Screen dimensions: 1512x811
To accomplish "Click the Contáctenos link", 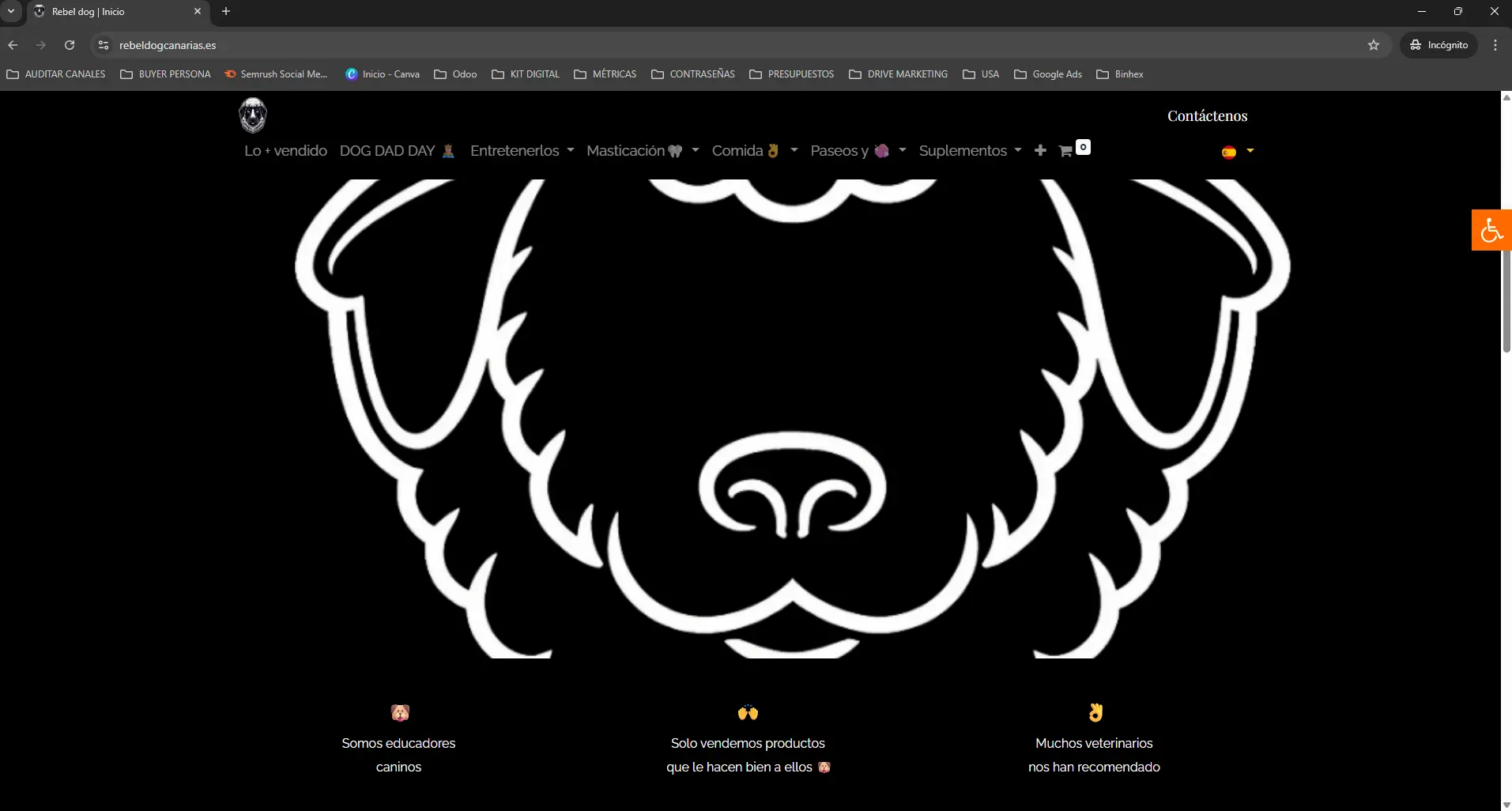I will (x=1207, y=116).
